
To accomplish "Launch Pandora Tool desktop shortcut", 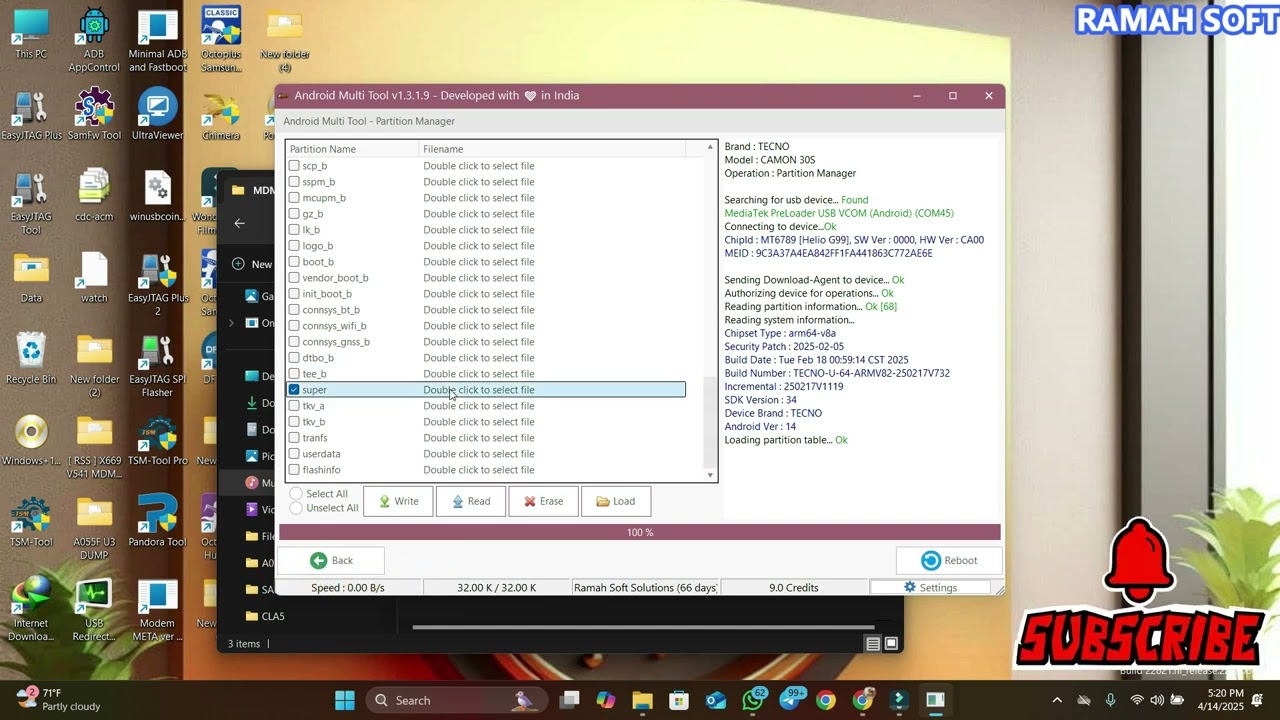I will (x=157, y=523).
